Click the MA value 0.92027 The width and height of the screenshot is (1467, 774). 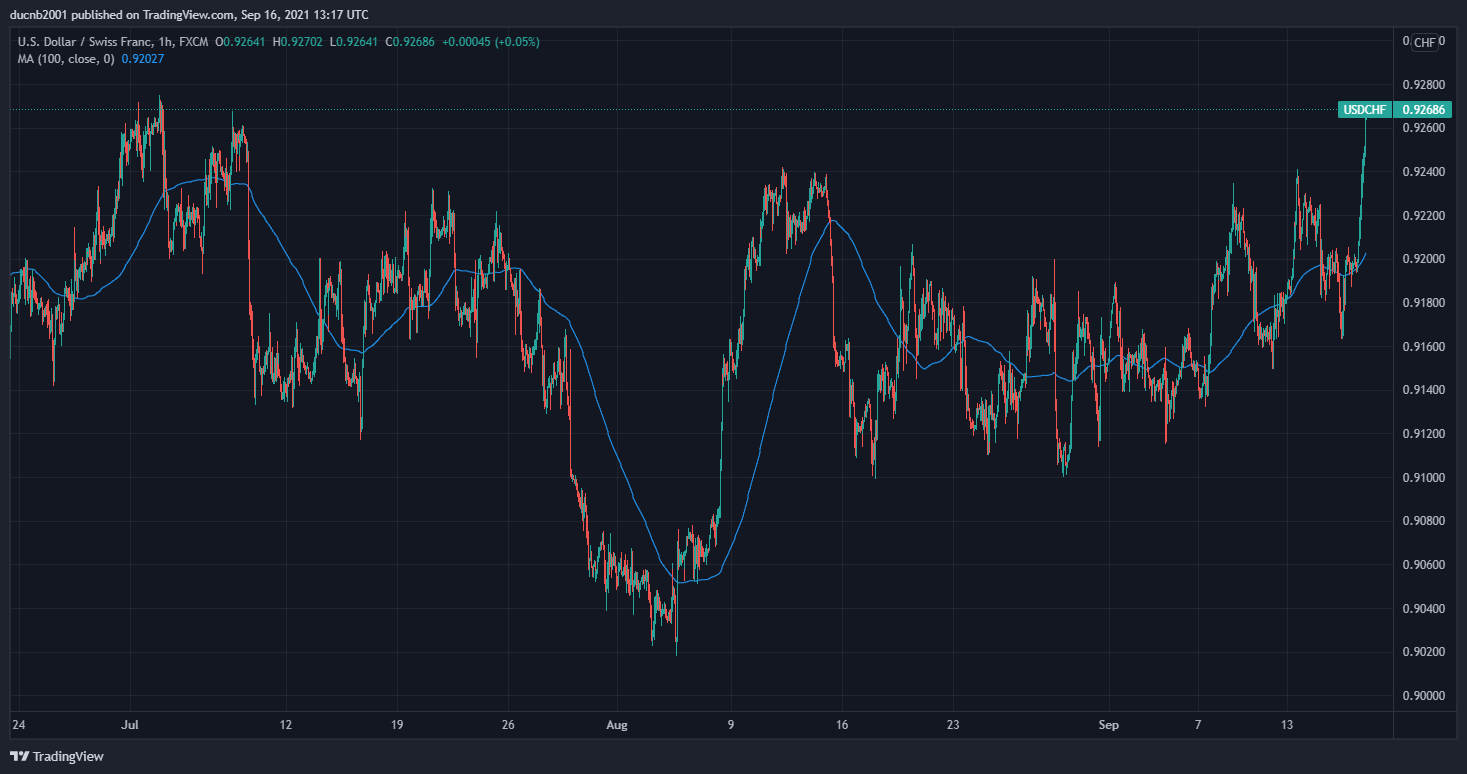pyautogui.click(x=143, y=59)
